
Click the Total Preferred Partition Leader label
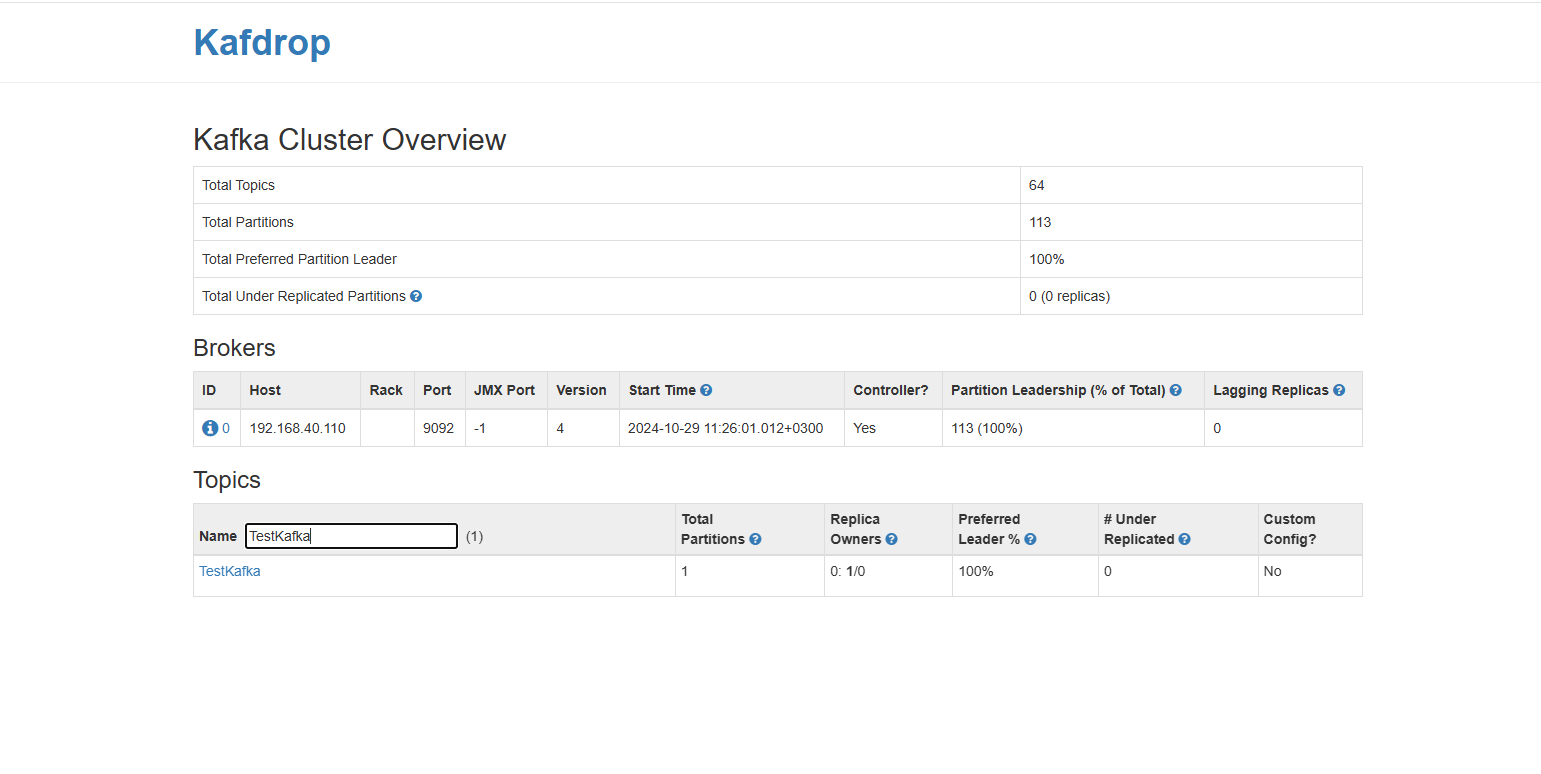point(299,259)
